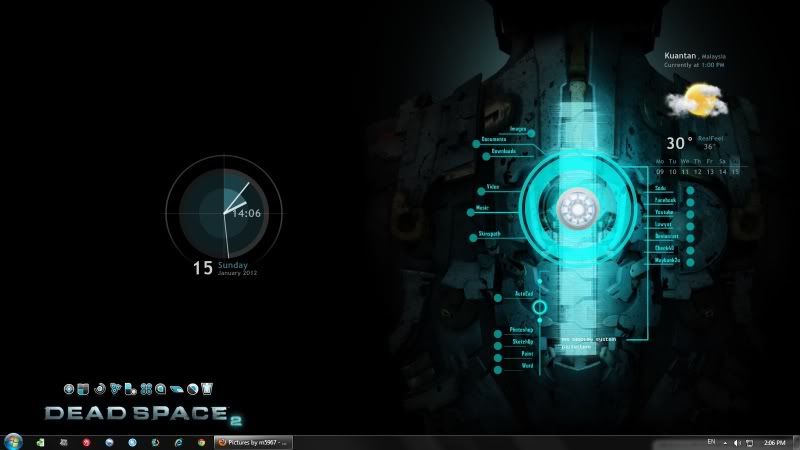Launch SketchUp from the HUD

(x=522, y=342)
